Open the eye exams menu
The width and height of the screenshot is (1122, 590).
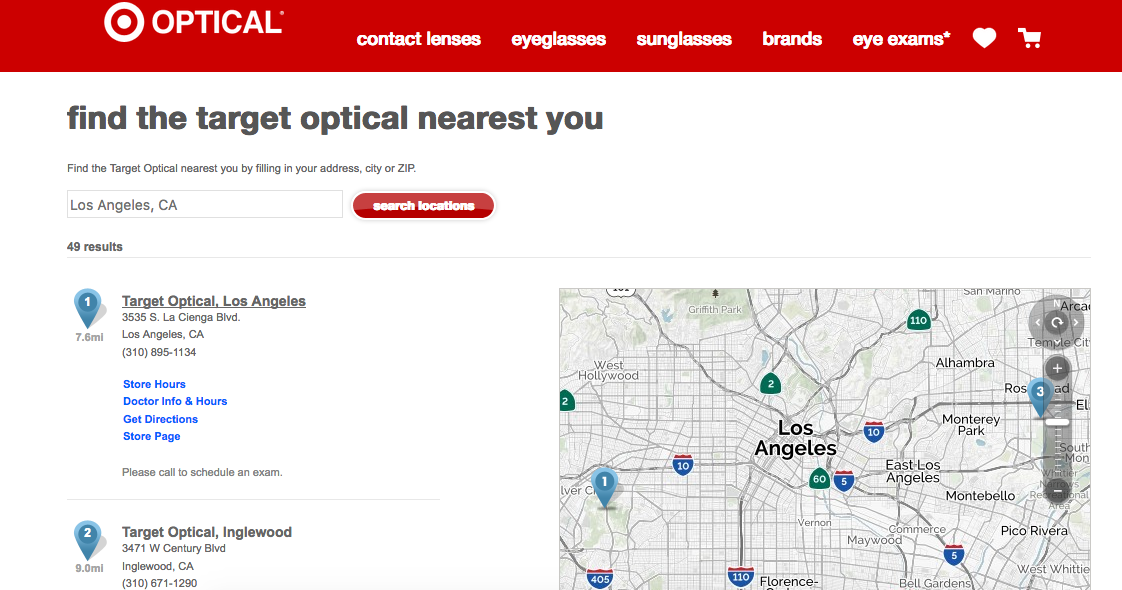click(x=901, y=39)
